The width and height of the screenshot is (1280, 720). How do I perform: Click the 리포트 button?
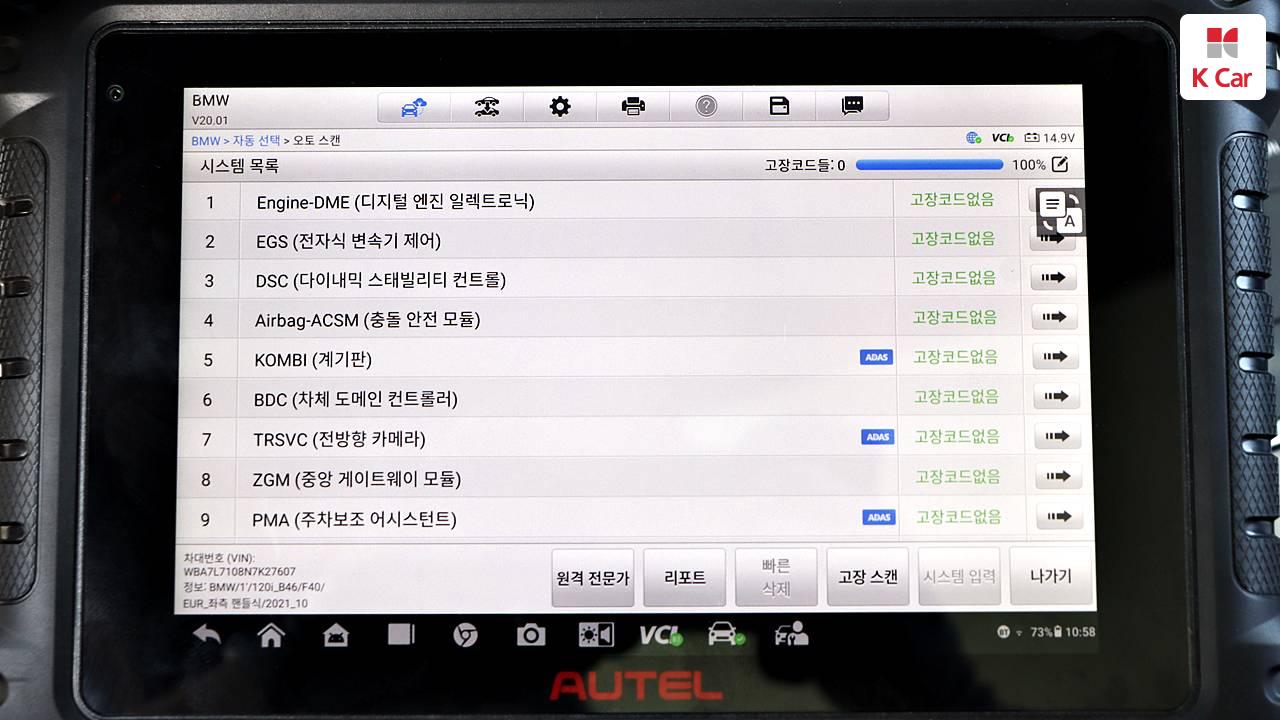pyautogui.click(x=685, y=577)
